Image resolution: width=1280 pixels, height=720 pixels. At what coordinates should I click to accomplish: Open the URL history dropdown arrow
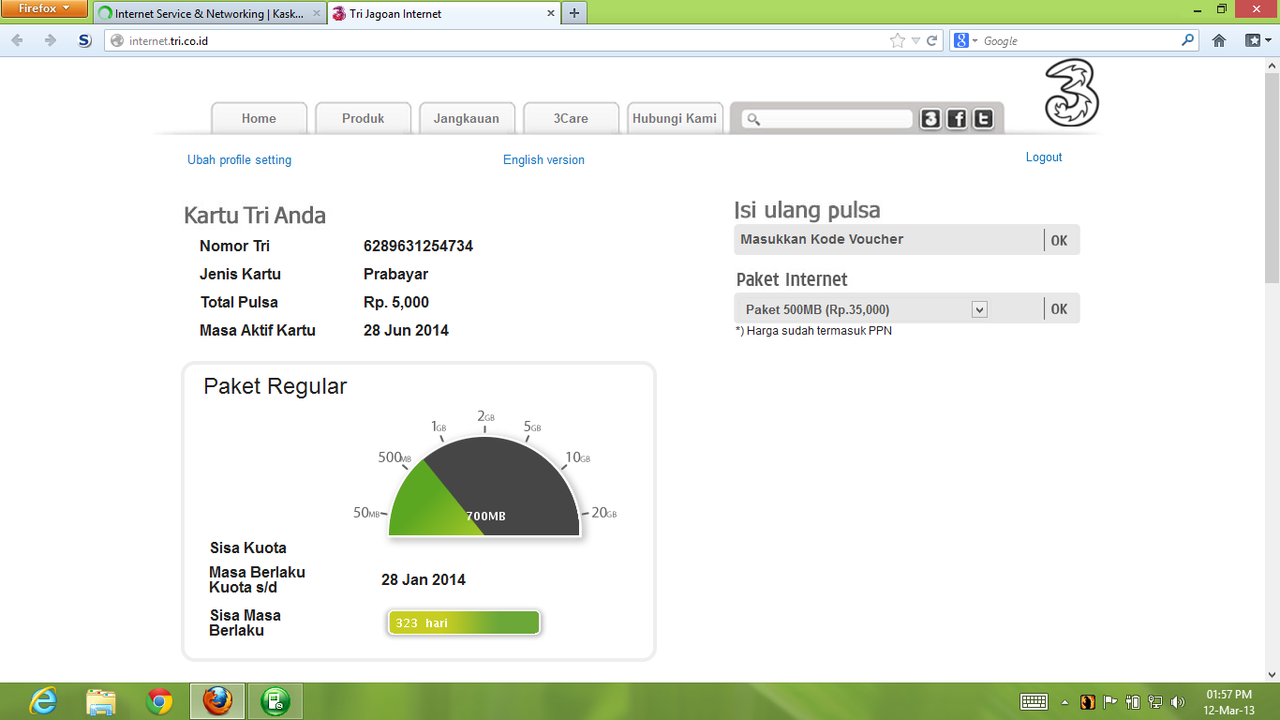tap(915, 41)
